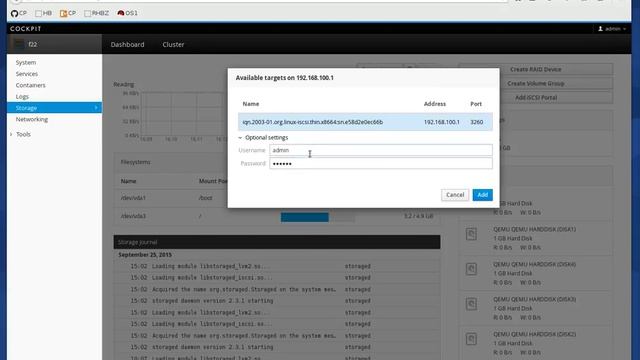Image resolution: width=640 pixels, height=360 pixels.
Task: Click the /dev/vda3 usage bar
Action: coord(318,217)
